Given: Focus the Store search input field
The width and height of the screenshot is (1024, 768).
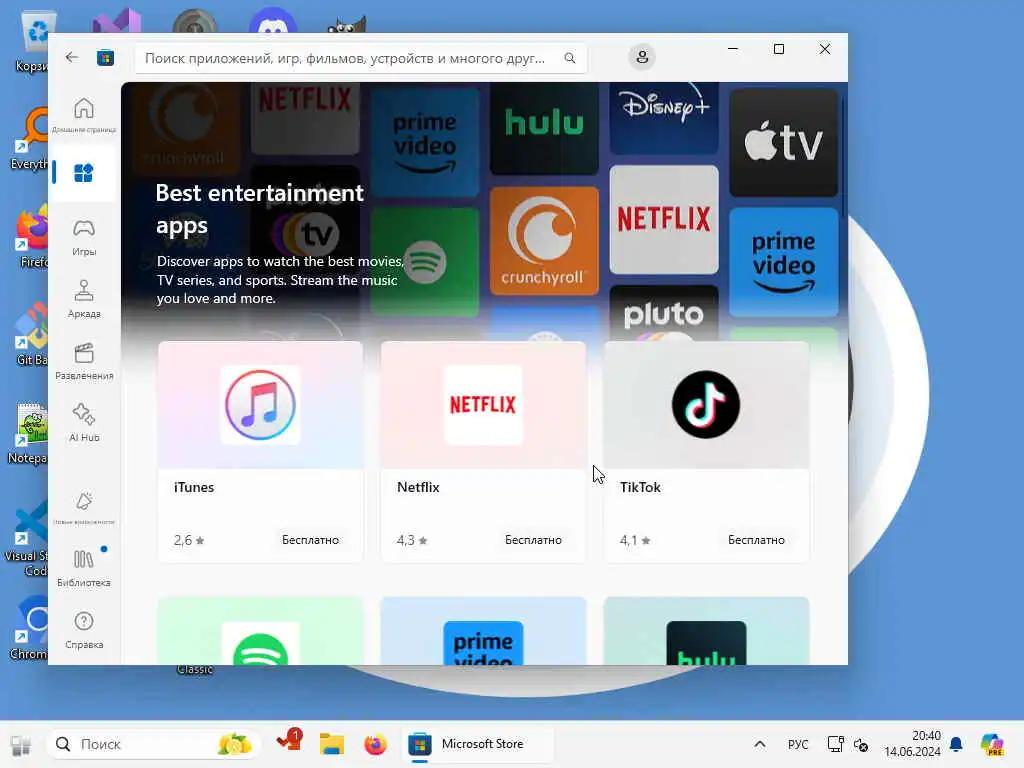Looking at the screenshot, I should point(360,58).
